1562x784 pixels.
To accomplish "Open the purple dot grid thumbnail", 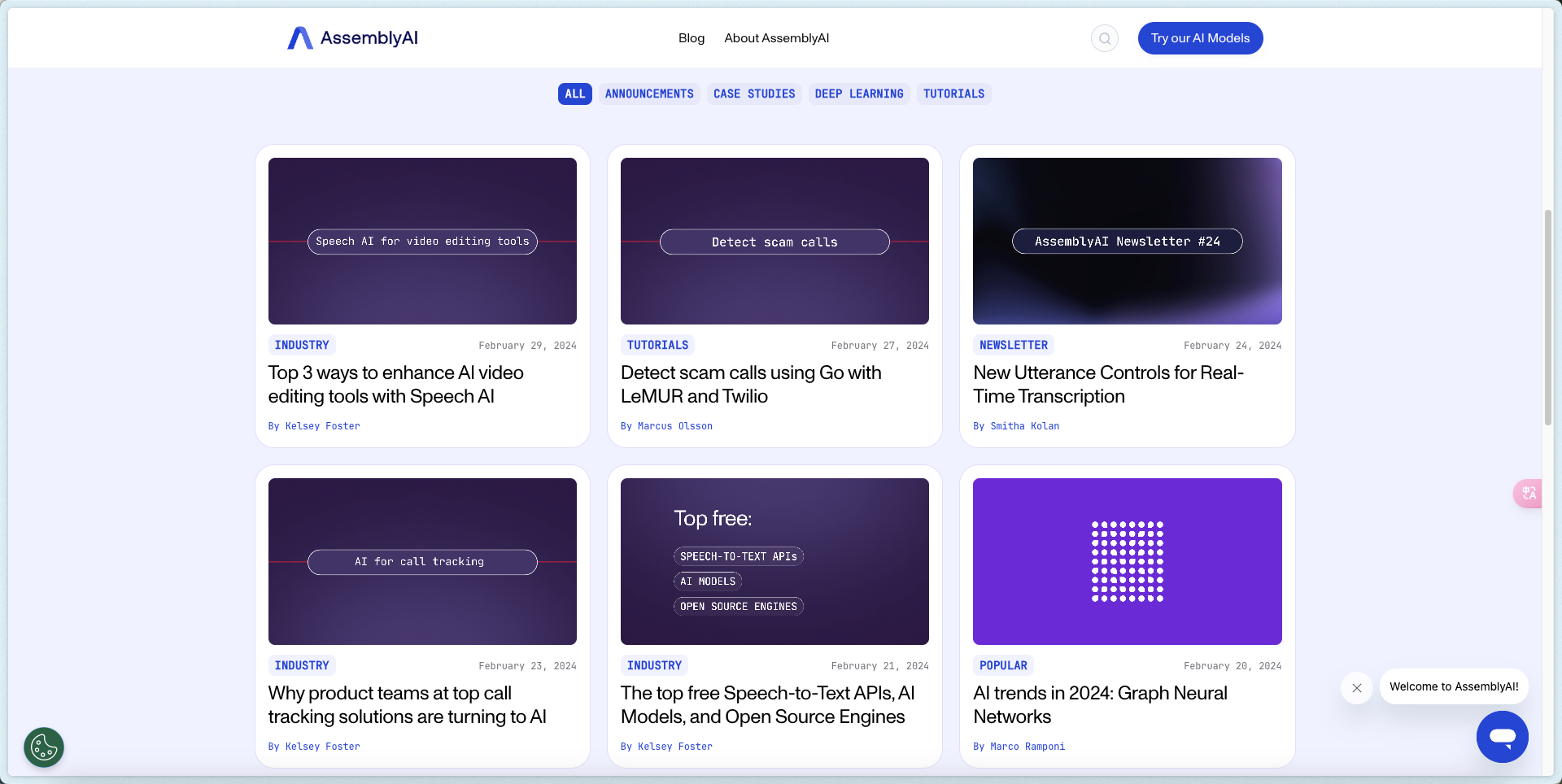I will (1127, 561).
